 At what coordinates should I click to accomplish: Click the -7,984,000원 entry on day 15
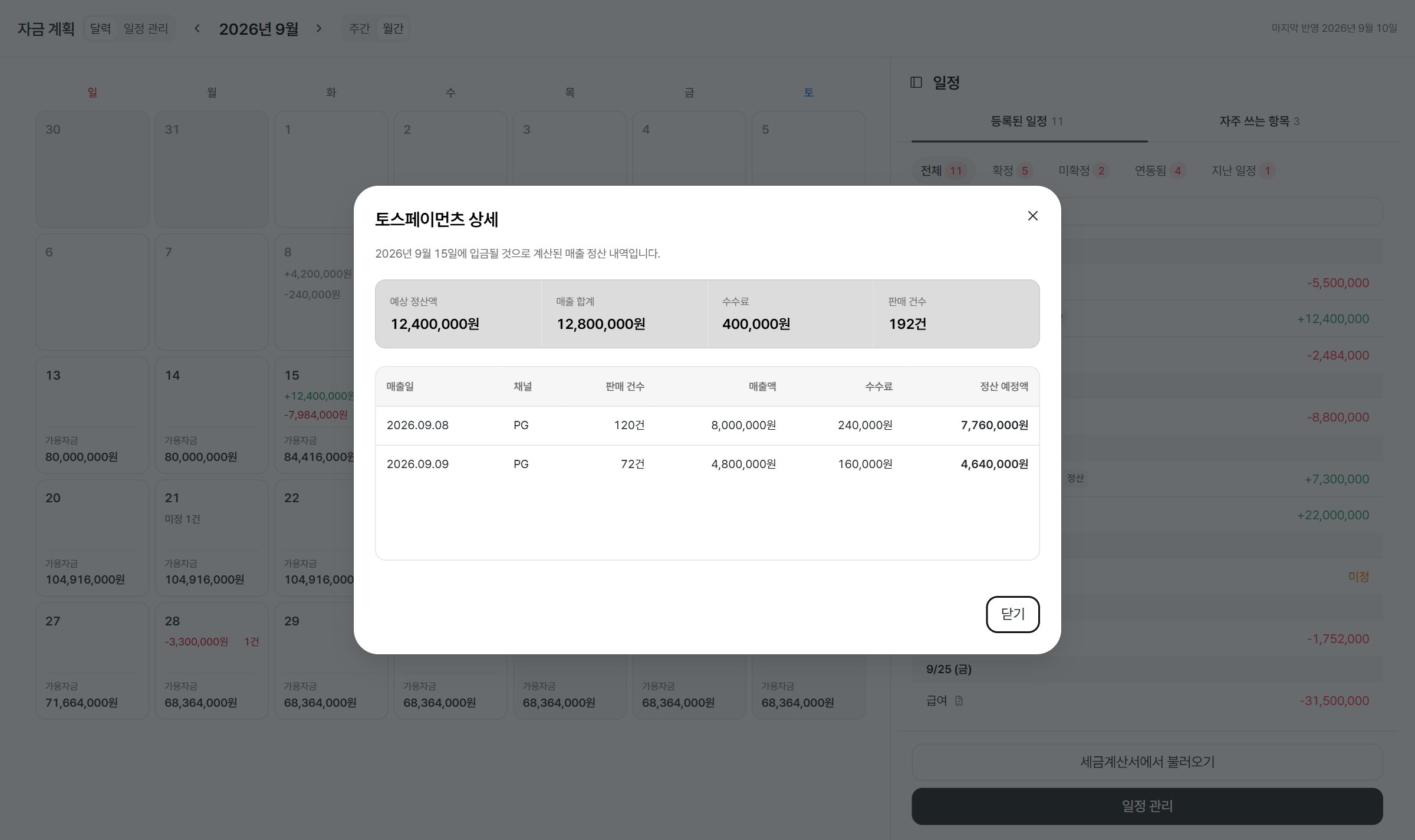click(316, 415)
